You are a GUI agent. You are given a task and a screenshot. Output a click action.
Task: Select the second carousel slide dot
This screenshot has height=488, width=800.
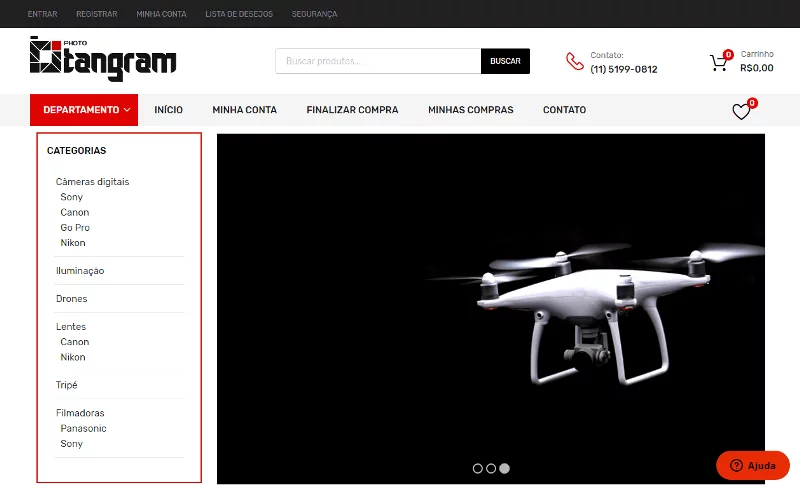coord(491,468)
